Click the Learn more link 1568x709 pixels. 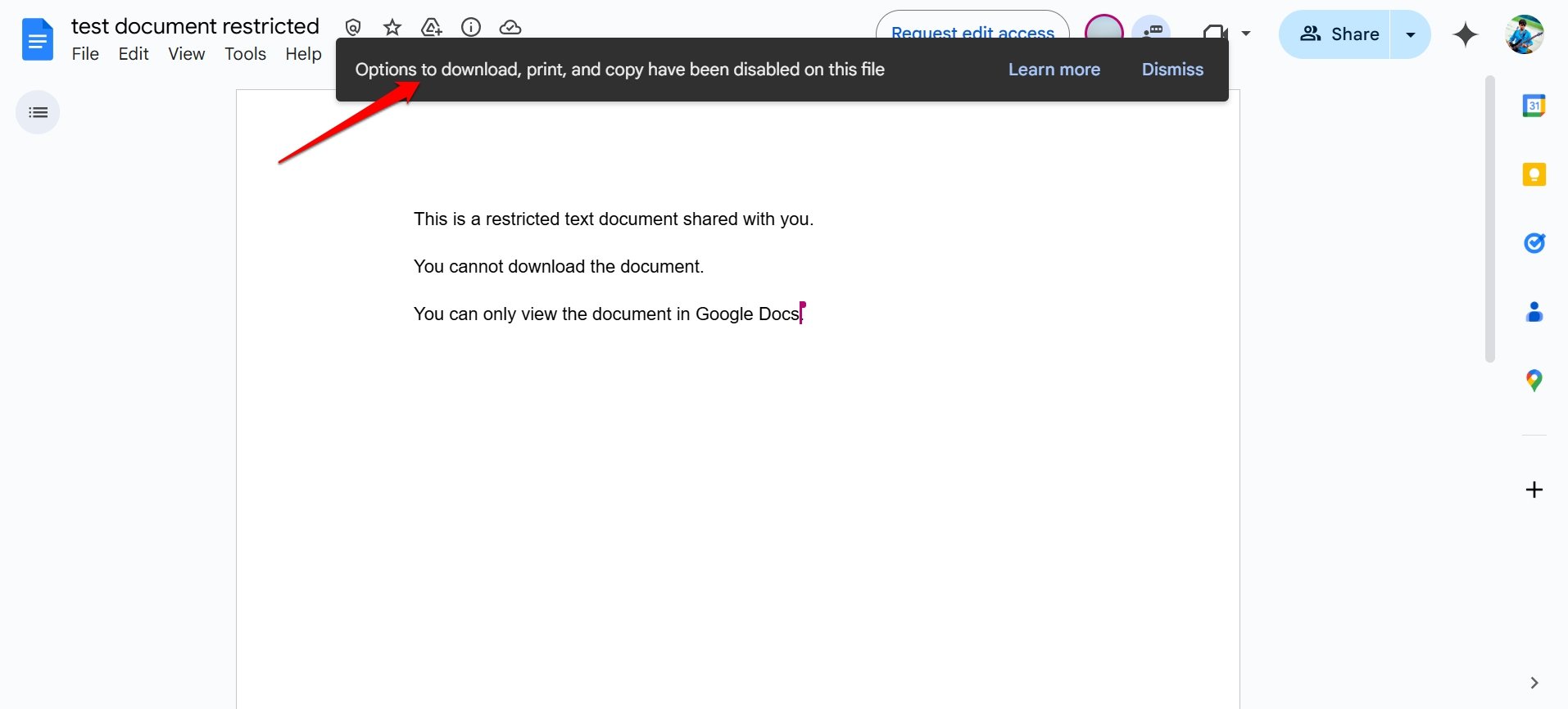click(1054, 70)
